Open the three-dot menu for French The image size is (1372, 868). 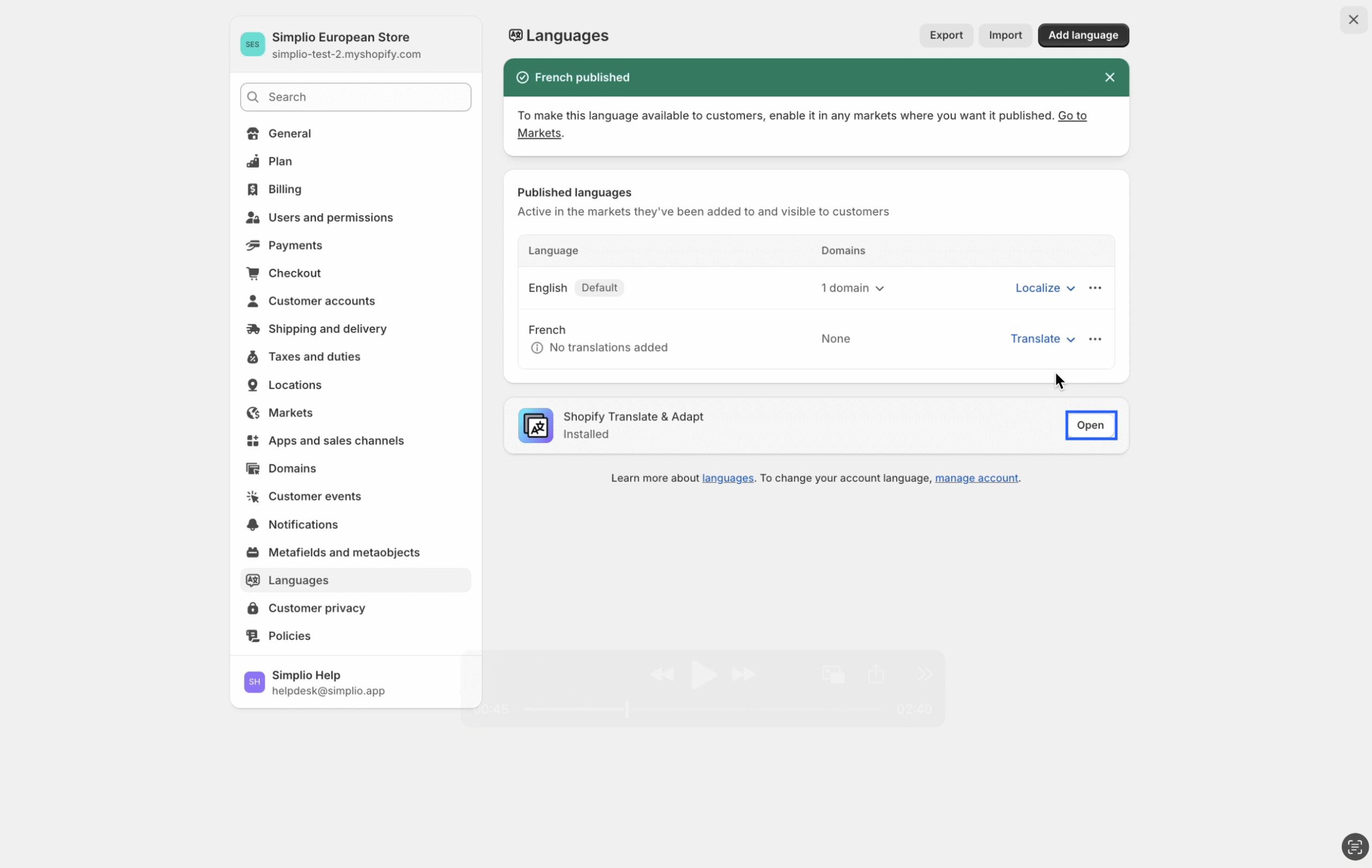pyautogui.click(x=1094, y=340)
